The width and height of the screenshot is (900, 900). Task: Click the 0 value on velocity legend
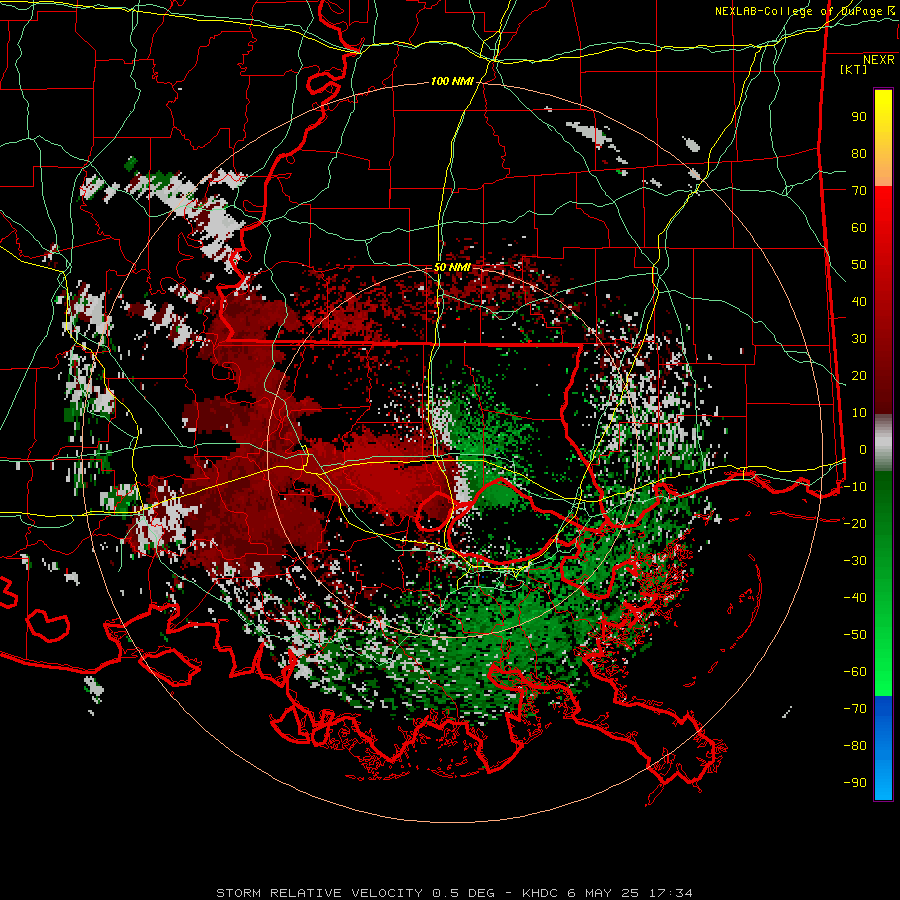[x=863, y=449]
